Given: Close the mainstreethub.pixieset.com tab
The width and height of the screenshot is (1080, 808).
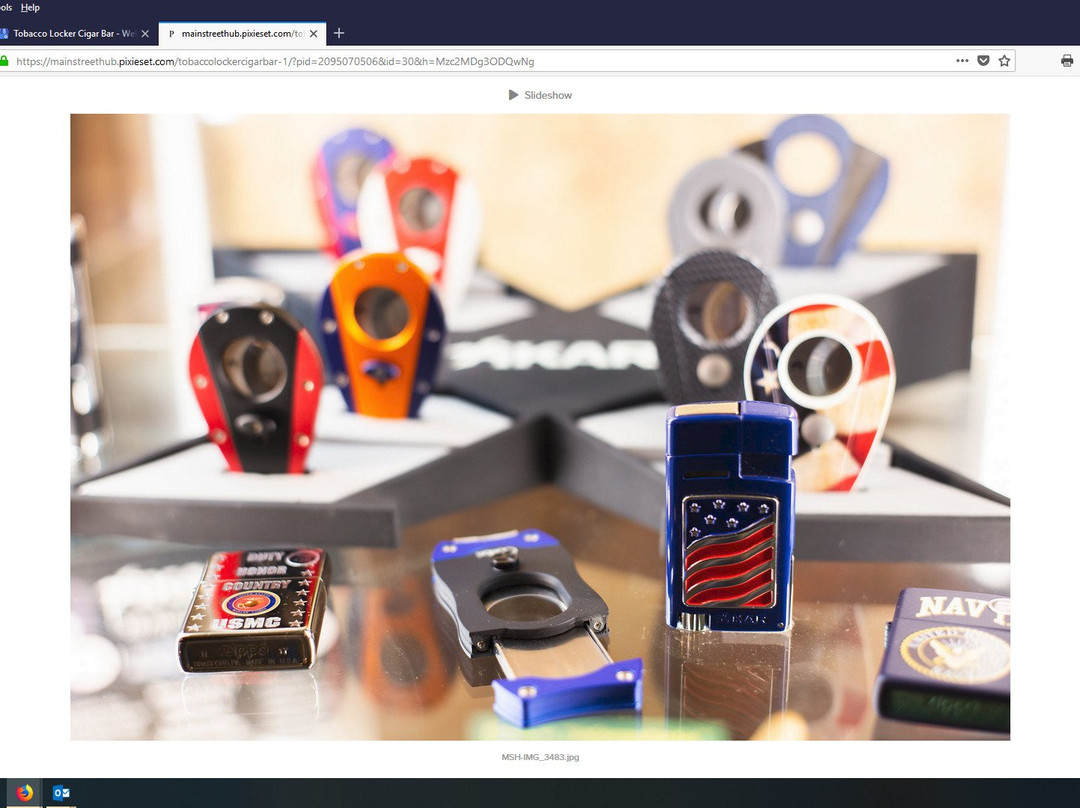Looking at the screenshot, I should pyautogui.click(x=314, y=33).
